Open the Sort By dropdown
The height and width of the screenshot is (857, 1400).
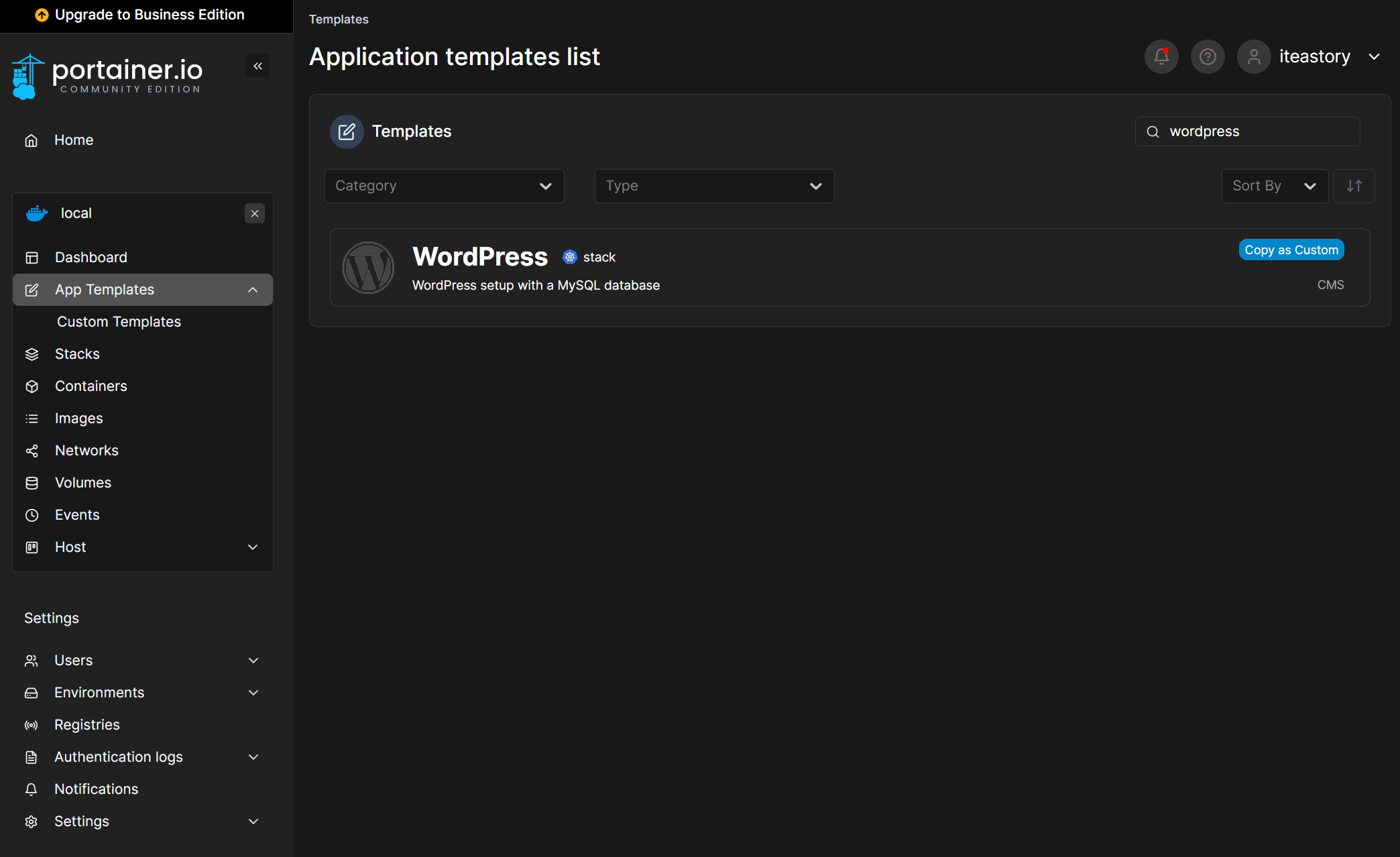1274,186
